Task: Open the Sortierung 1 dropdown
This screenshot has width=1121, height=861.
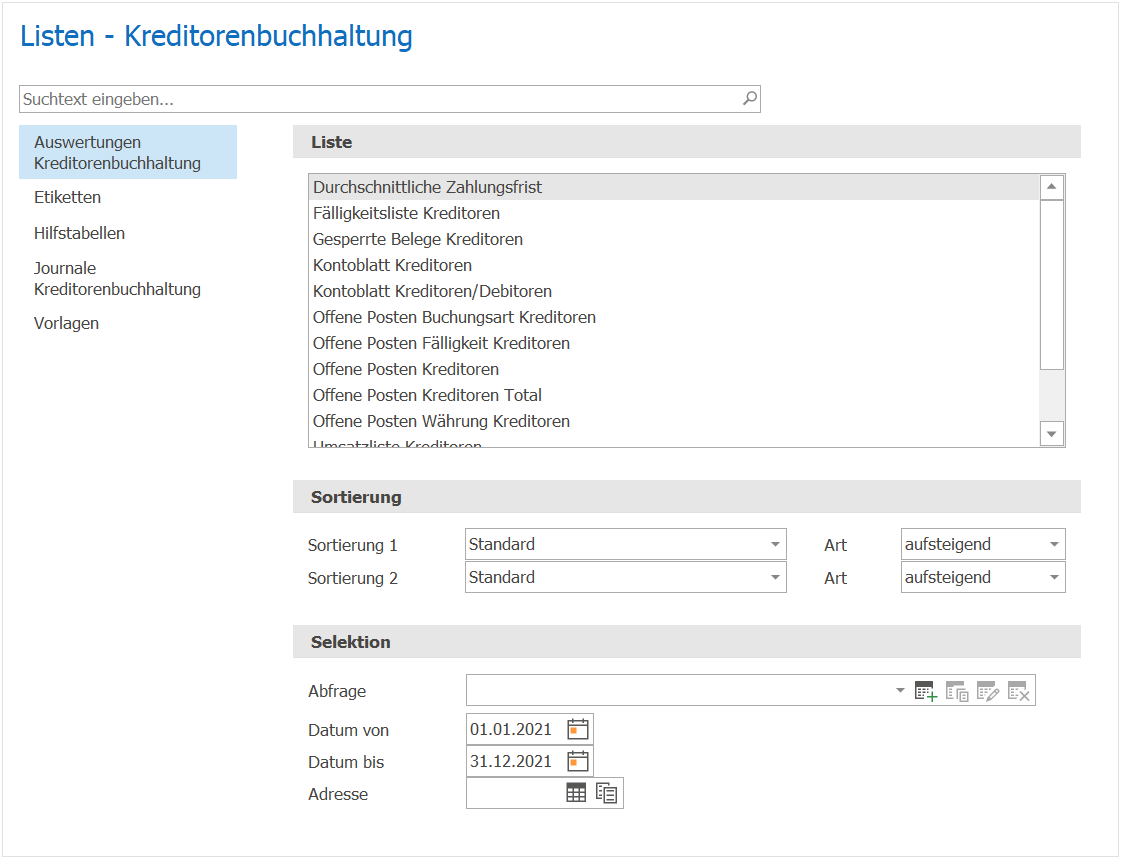Action: (x=626, y=544)
